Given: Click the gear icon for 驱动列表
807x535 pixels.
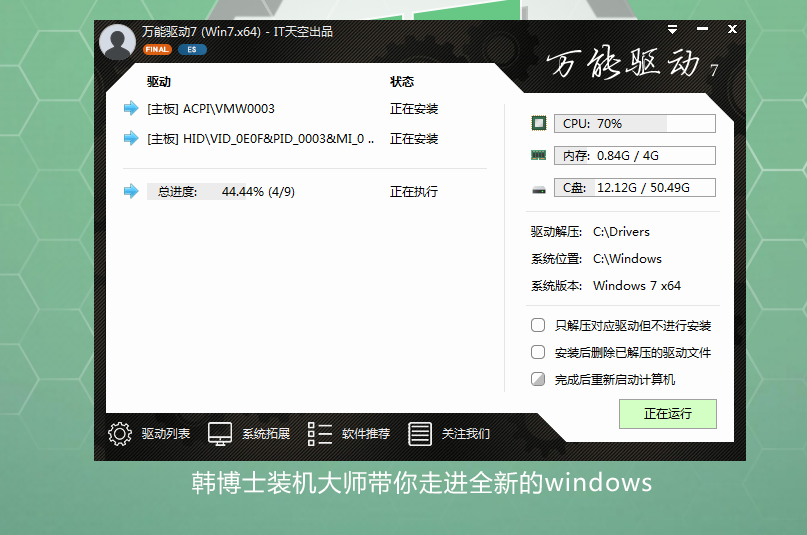Looking at the screenshot, I should pyautogui.click(x=120, y=434).
